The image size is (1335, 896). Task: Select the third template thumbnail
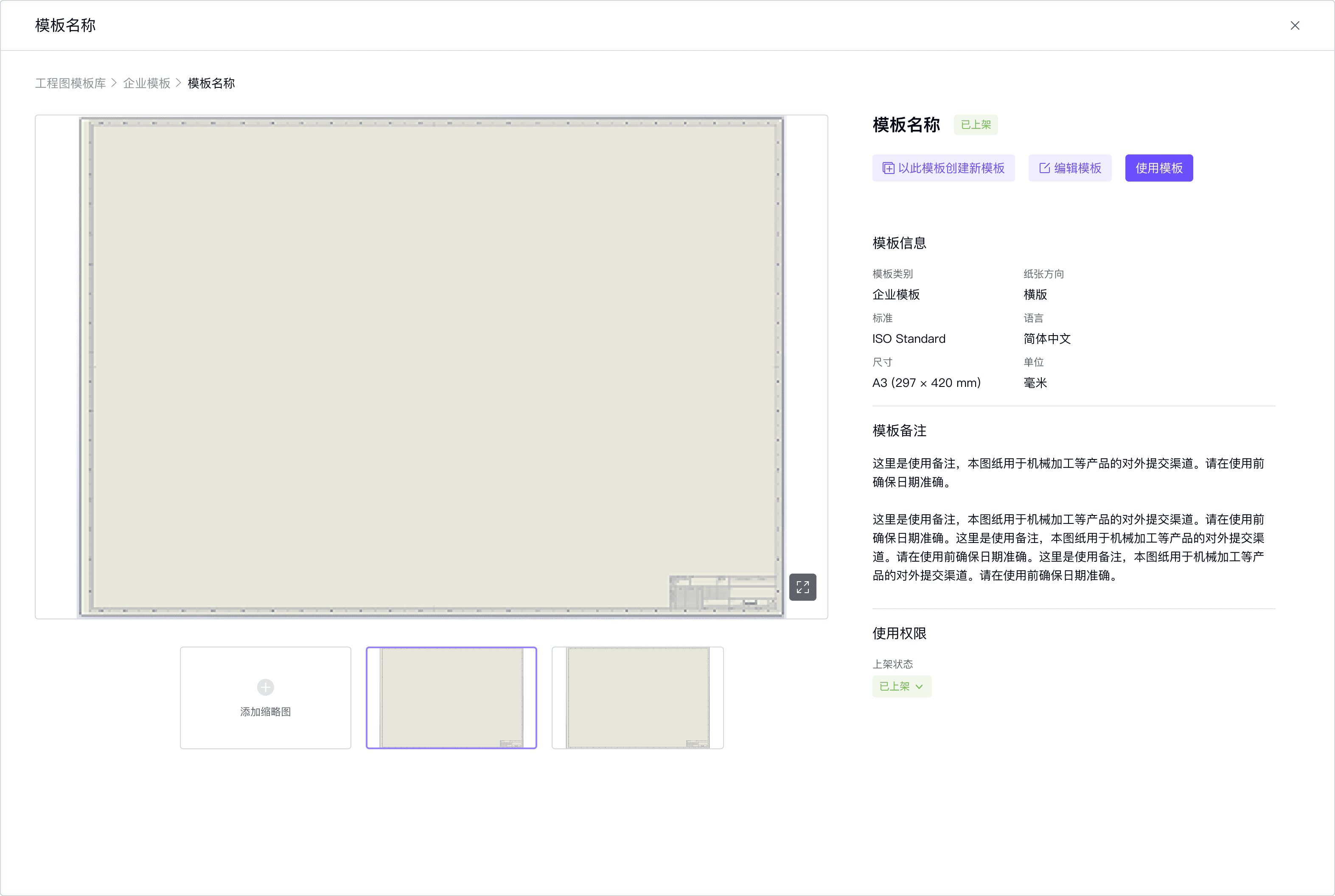pos(637,697)
